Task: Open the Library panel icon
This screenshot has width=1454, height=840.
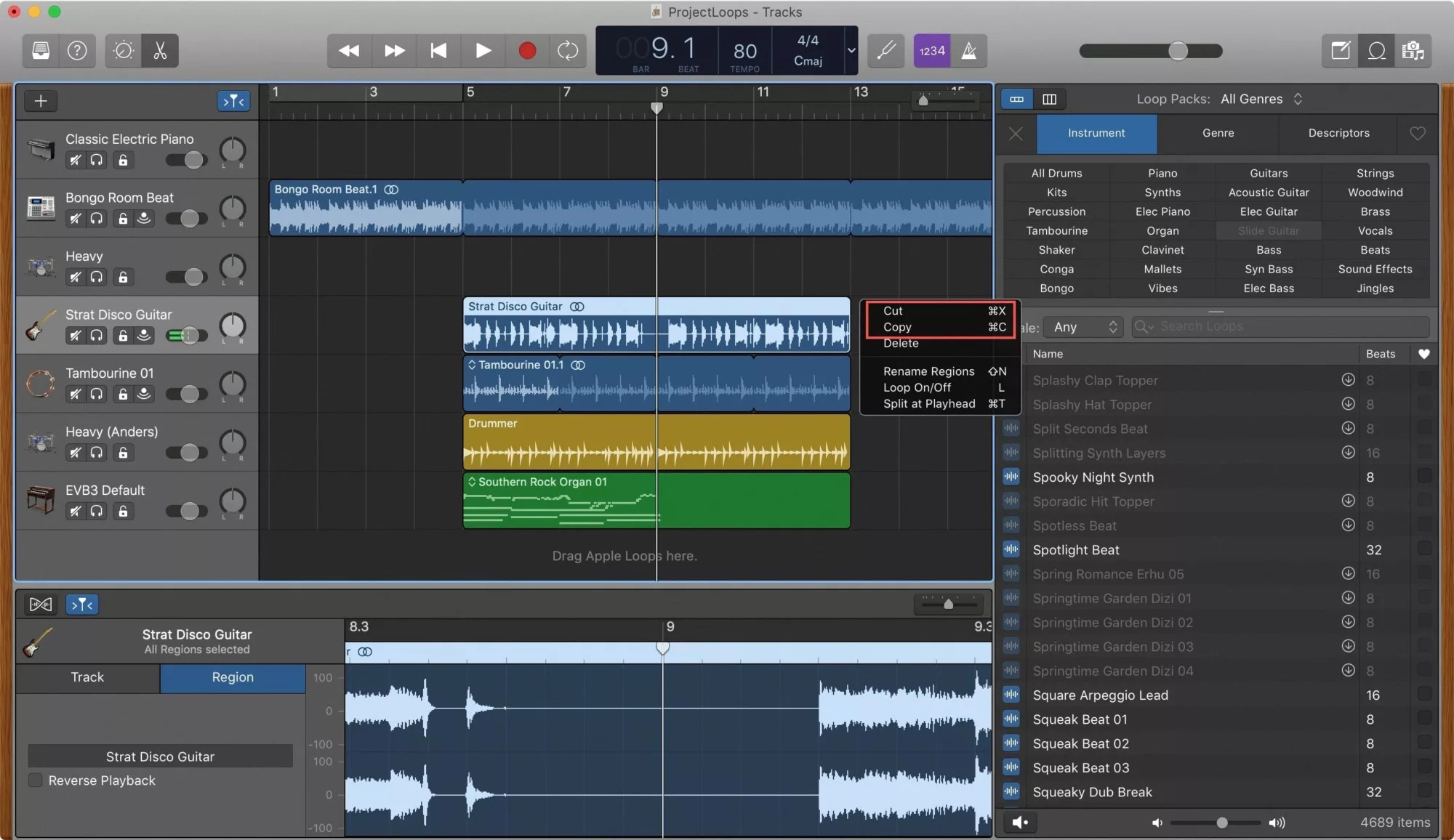Action: 41,50
